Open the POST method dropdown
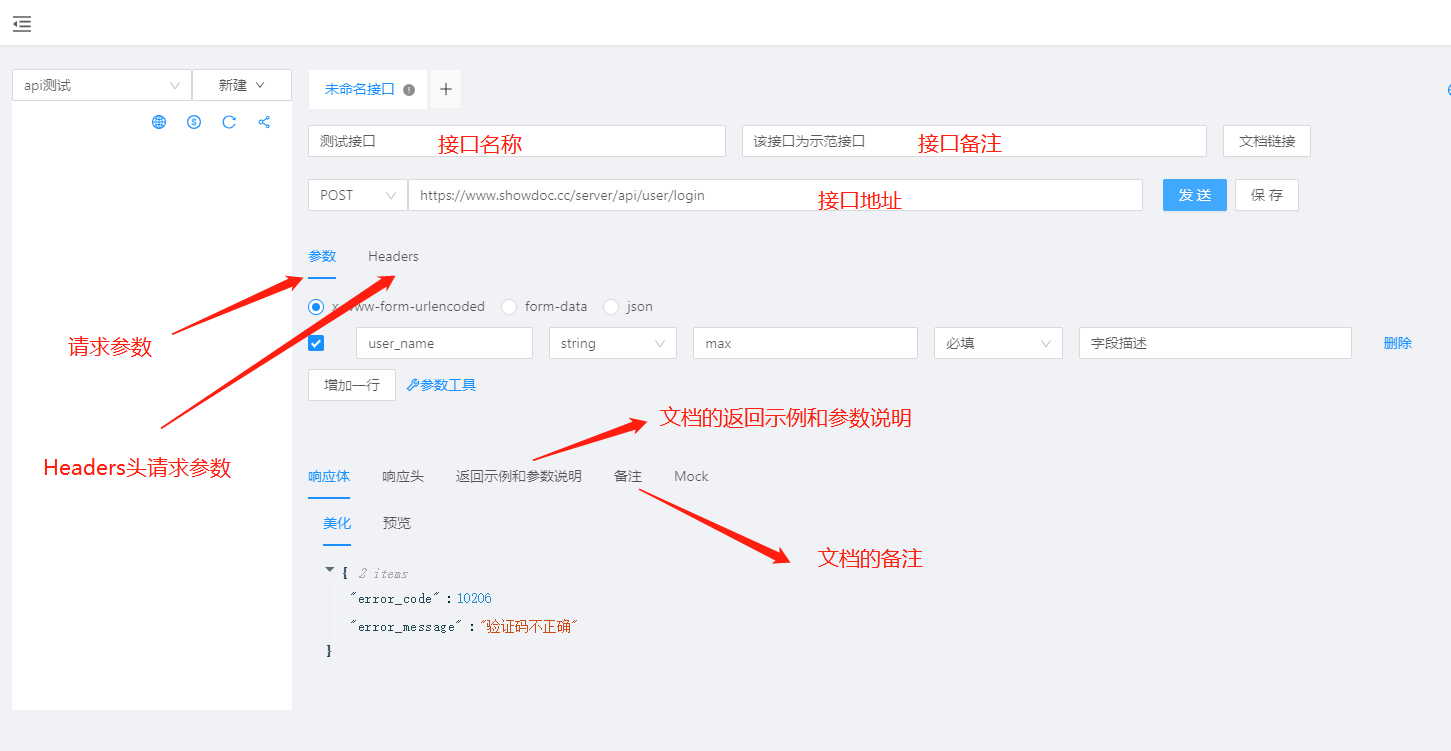Screen dimensions: 1451x751 357,194
